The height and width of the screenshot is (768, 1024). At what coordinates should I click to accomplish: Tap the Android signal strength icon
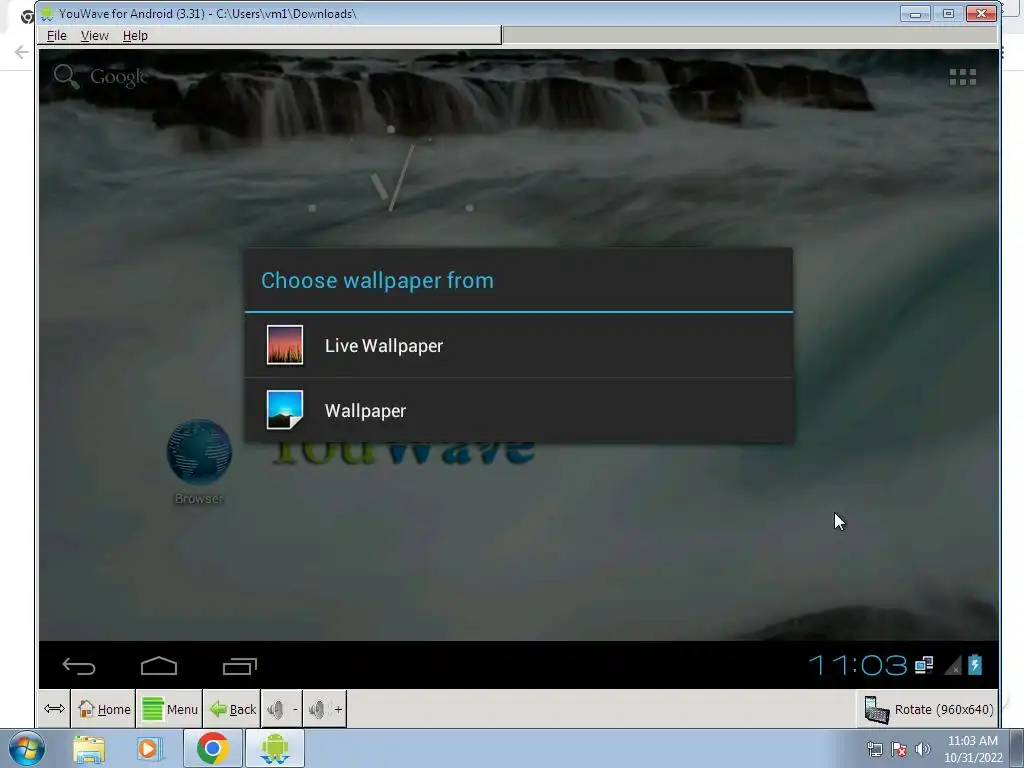(x=953, y=665)
